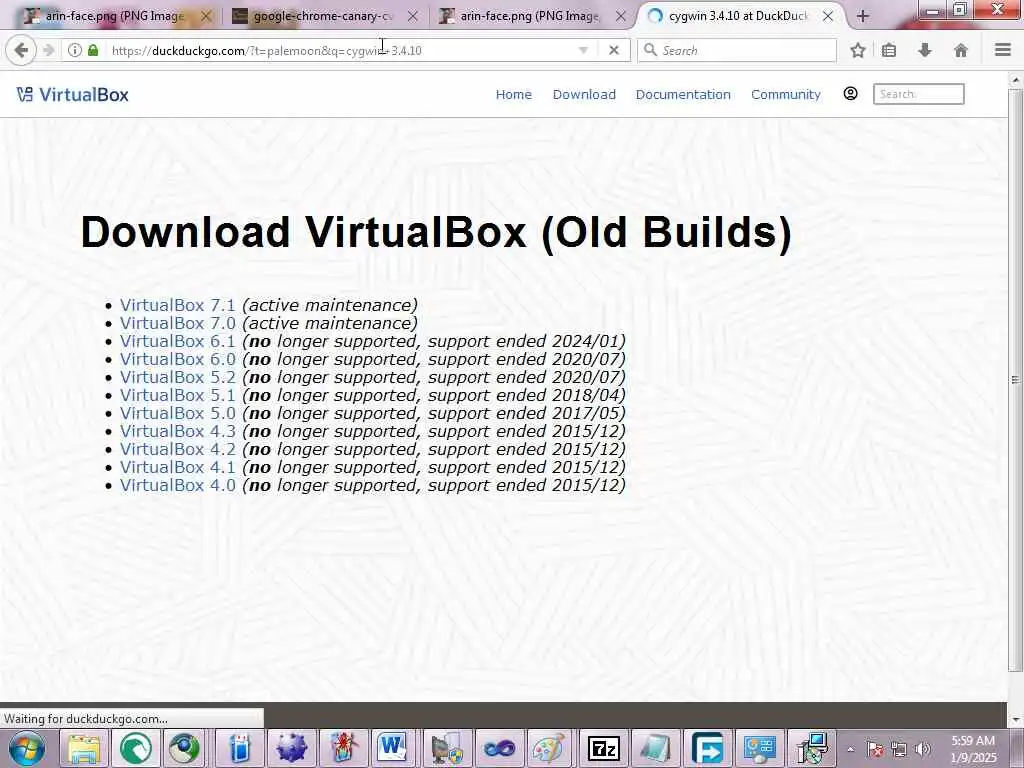Screen dimensions: 1024x768
Task: Click the status text "Waiting for duckduckgo.com..."
Action: point(86,719)
